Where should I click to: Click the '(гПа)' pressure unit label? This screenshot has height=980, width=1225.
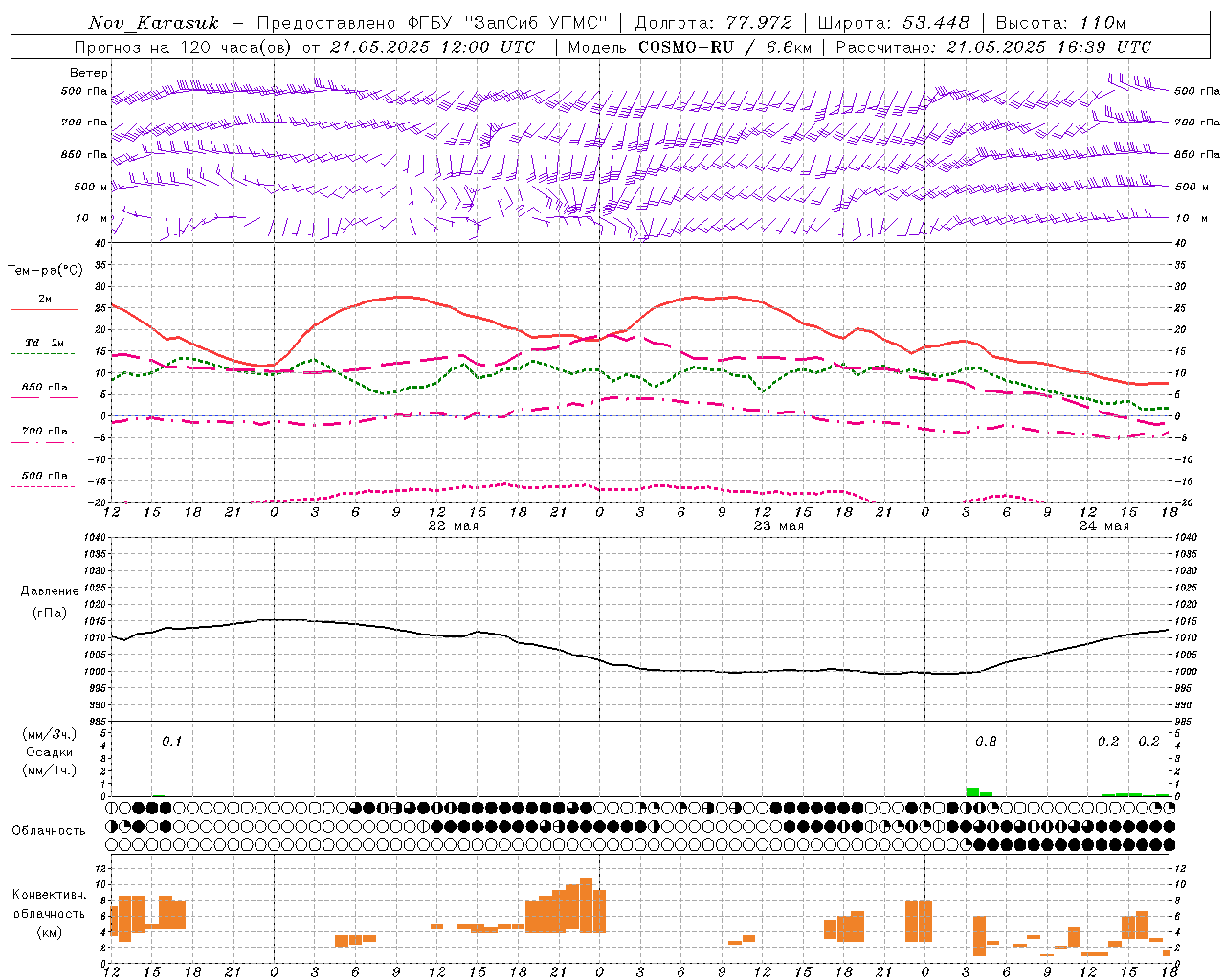(50, 613)
